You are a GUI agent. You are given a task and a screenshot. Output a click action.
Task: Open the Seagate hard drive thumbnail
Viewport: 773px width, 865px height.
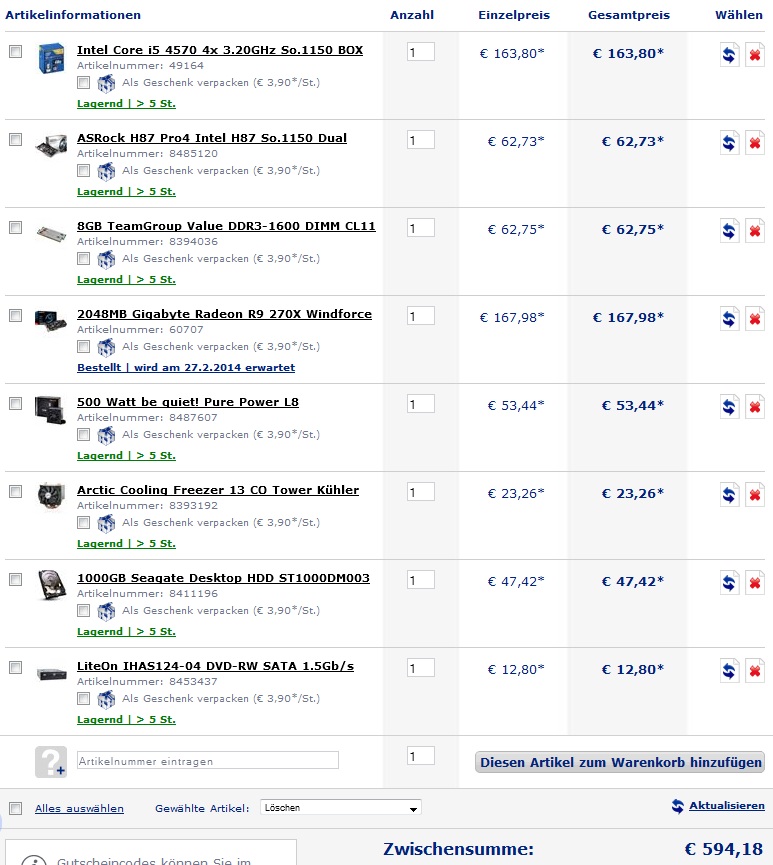point(51,585)
